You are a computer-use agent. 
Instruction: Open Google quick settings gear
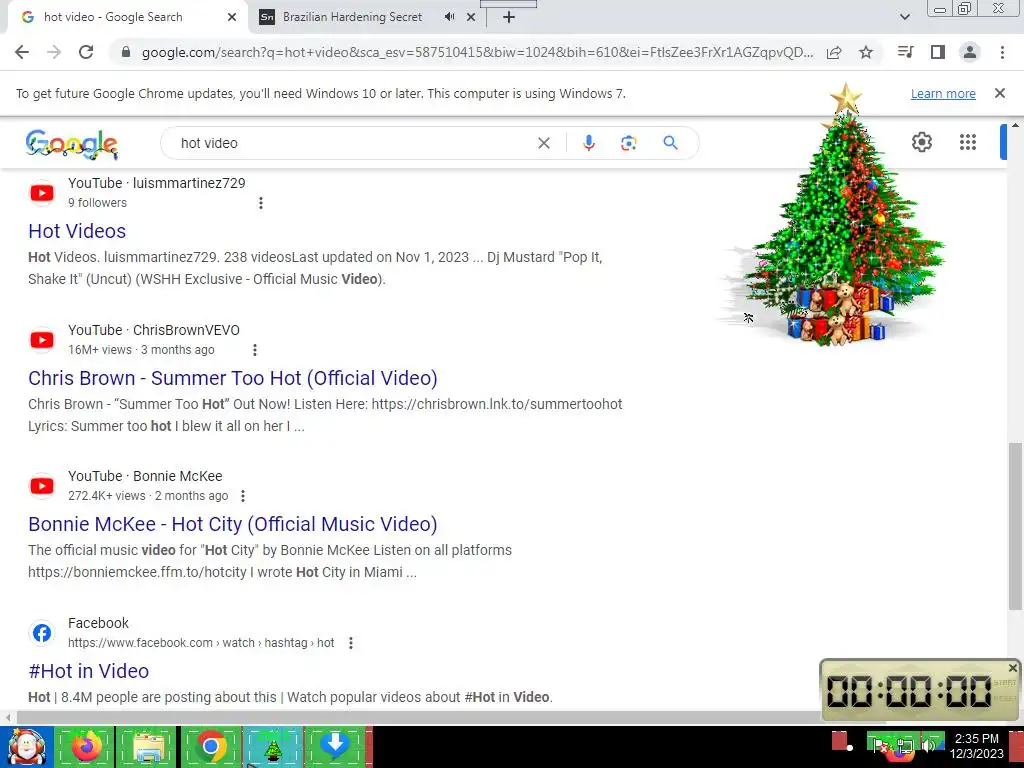921,142
